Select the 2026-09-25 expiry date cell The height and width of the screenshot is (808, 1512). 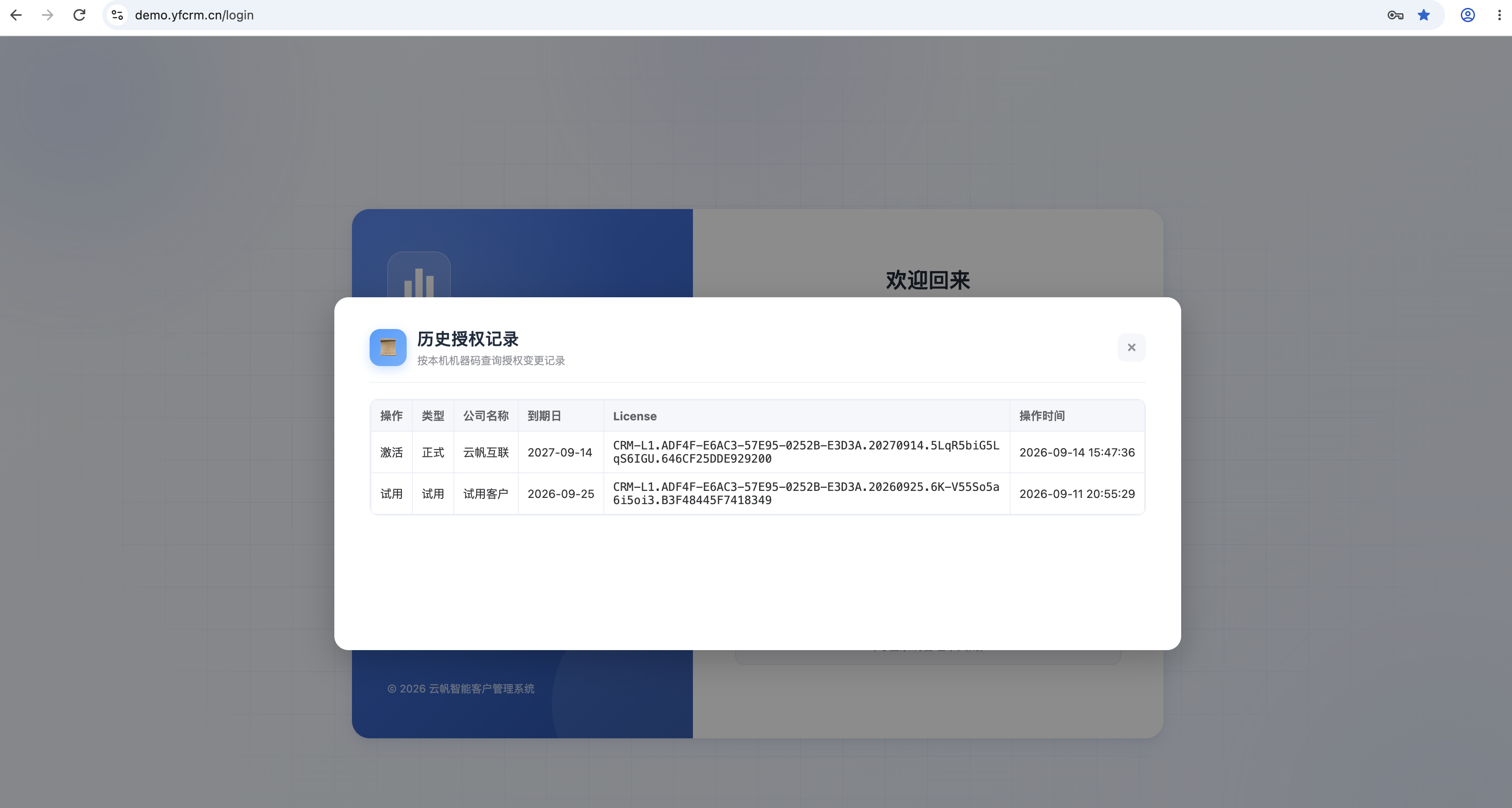point(561,494)
